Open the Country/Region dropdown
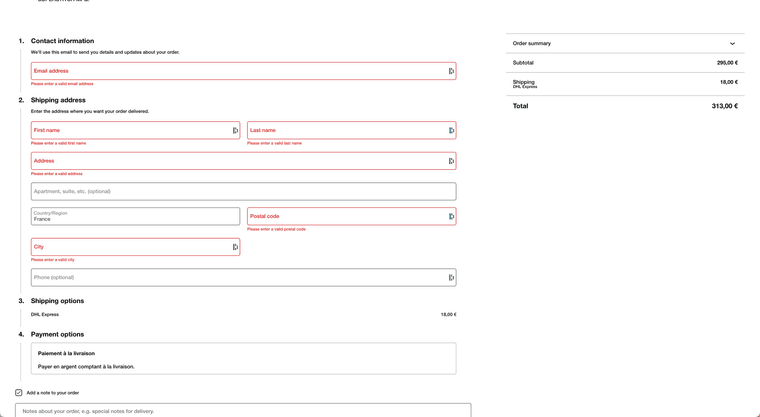760x417 pixels. (135, 216)
